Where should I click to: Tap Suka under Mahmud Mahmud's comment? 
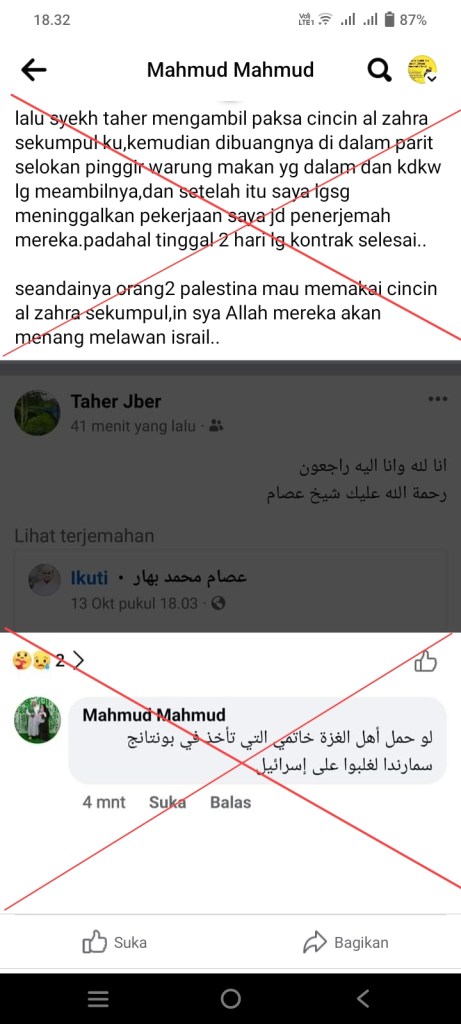167,801
